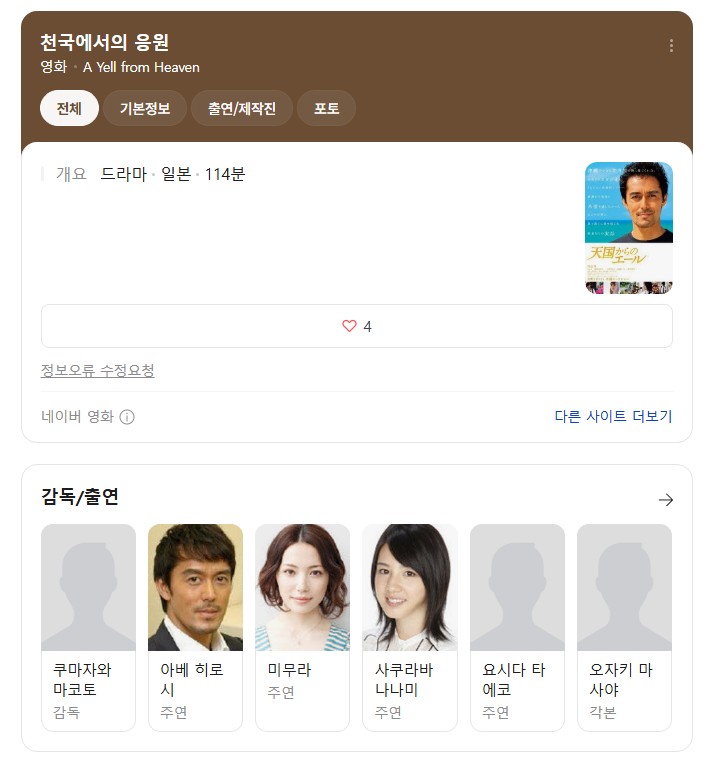Switch to the 기본정보 tab
This screenshot has width=709, height=757.
[x=145, y=108]
